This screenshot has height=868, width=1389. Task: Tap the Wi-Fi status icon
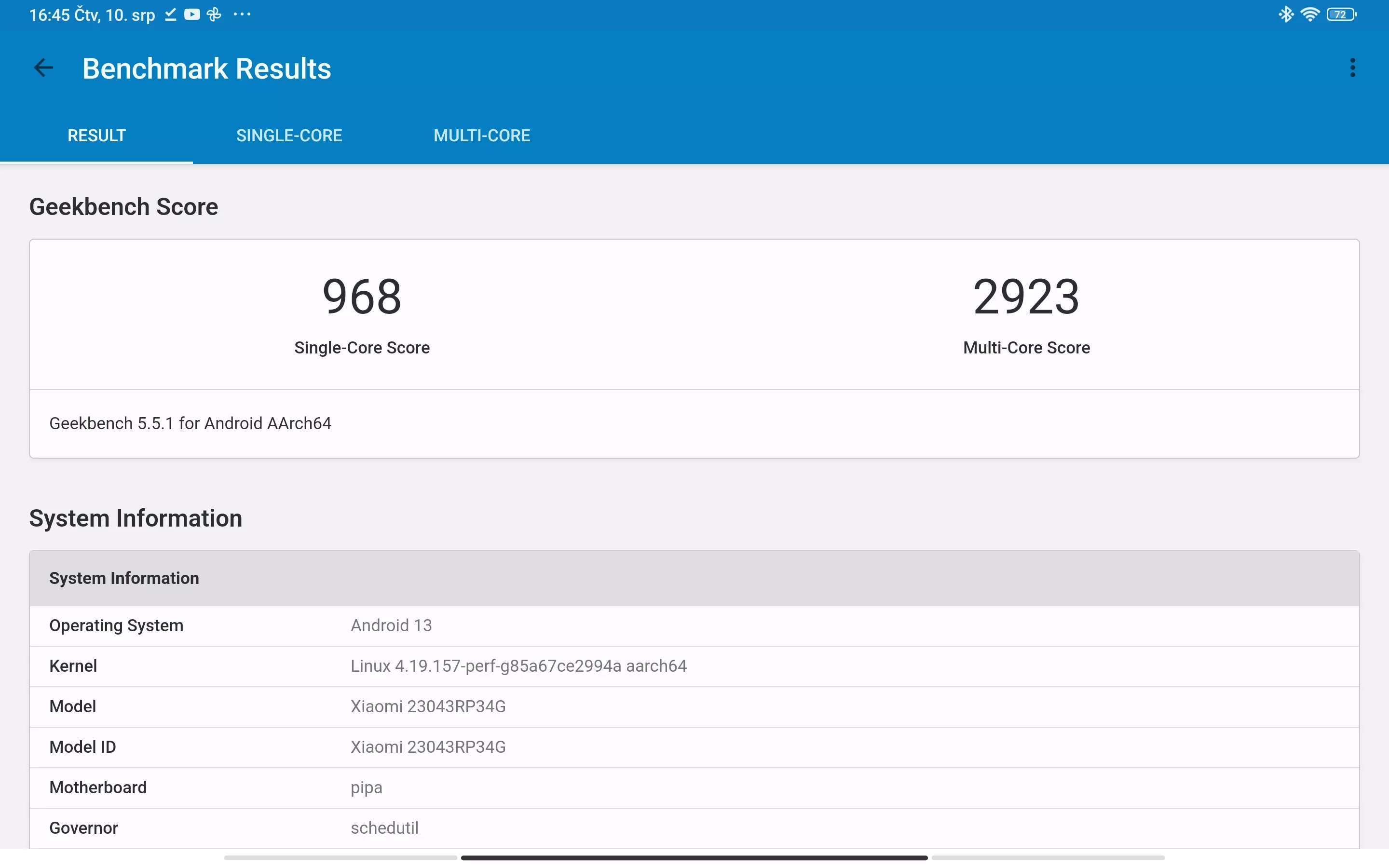1310,14
